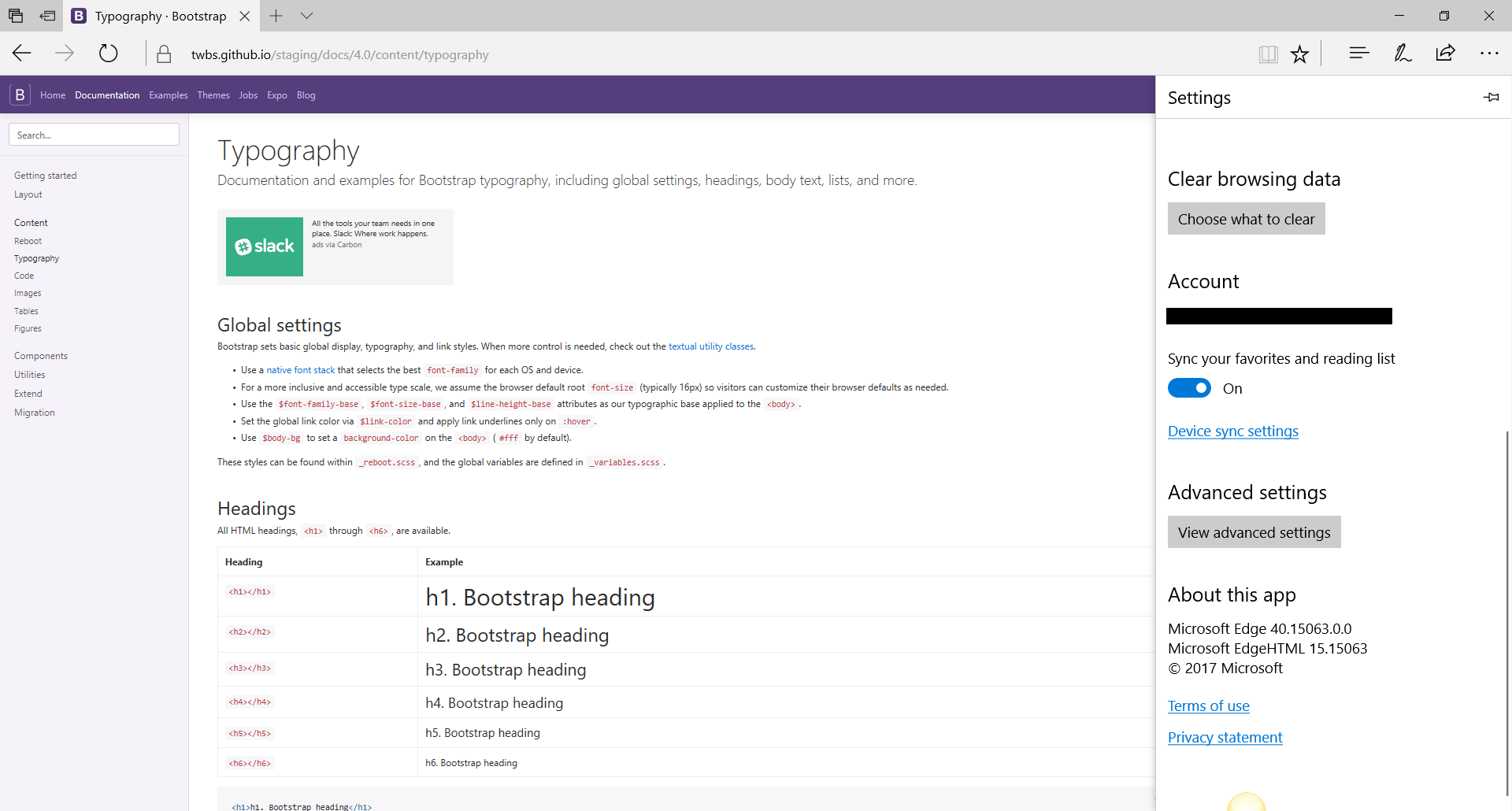Pin the Settings pane
The width and height of the screenshot is (1512, 811).
(1491, 97)
